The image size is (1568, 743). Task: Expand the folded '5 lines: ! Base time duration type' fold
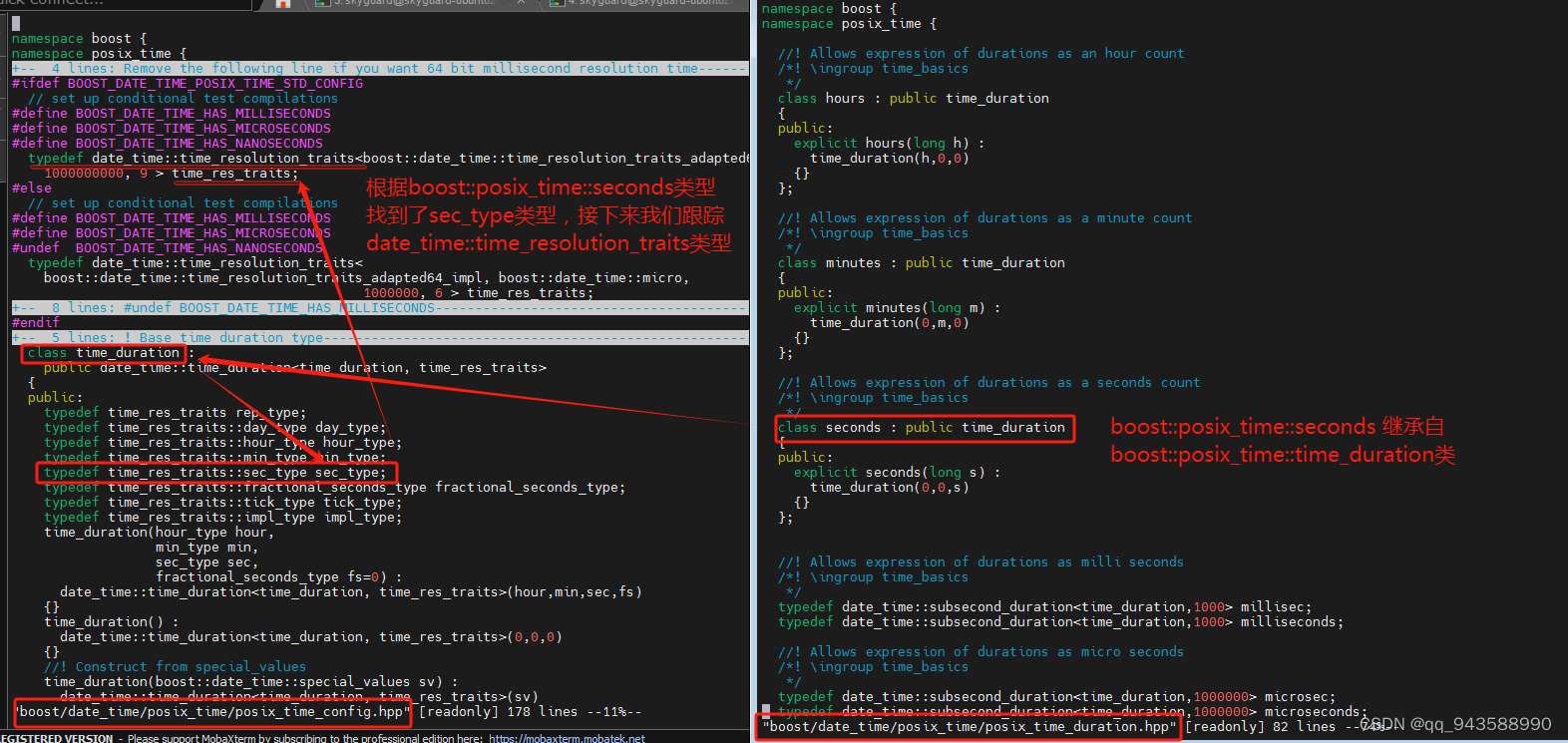(379, 337)
